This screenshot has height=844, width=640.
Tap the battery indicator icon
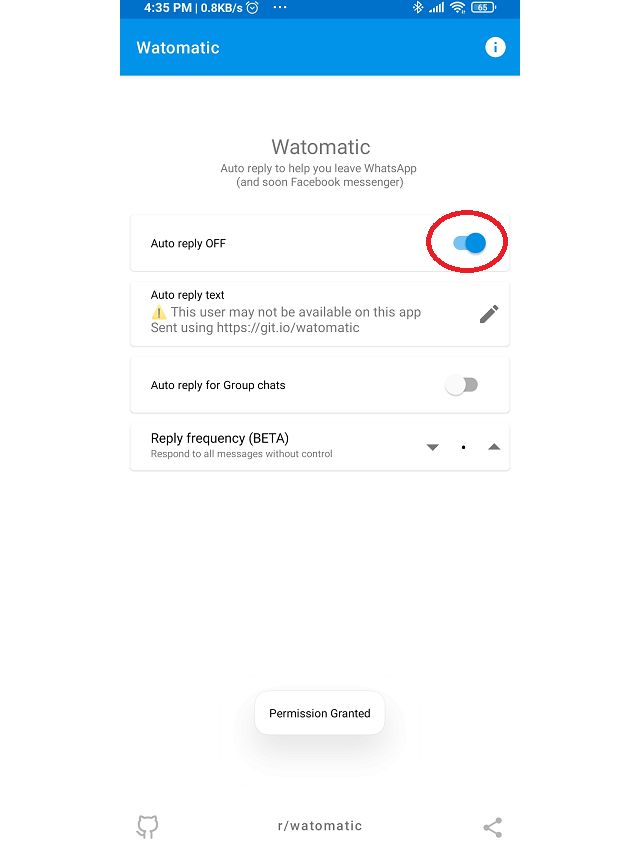point(483,8)
